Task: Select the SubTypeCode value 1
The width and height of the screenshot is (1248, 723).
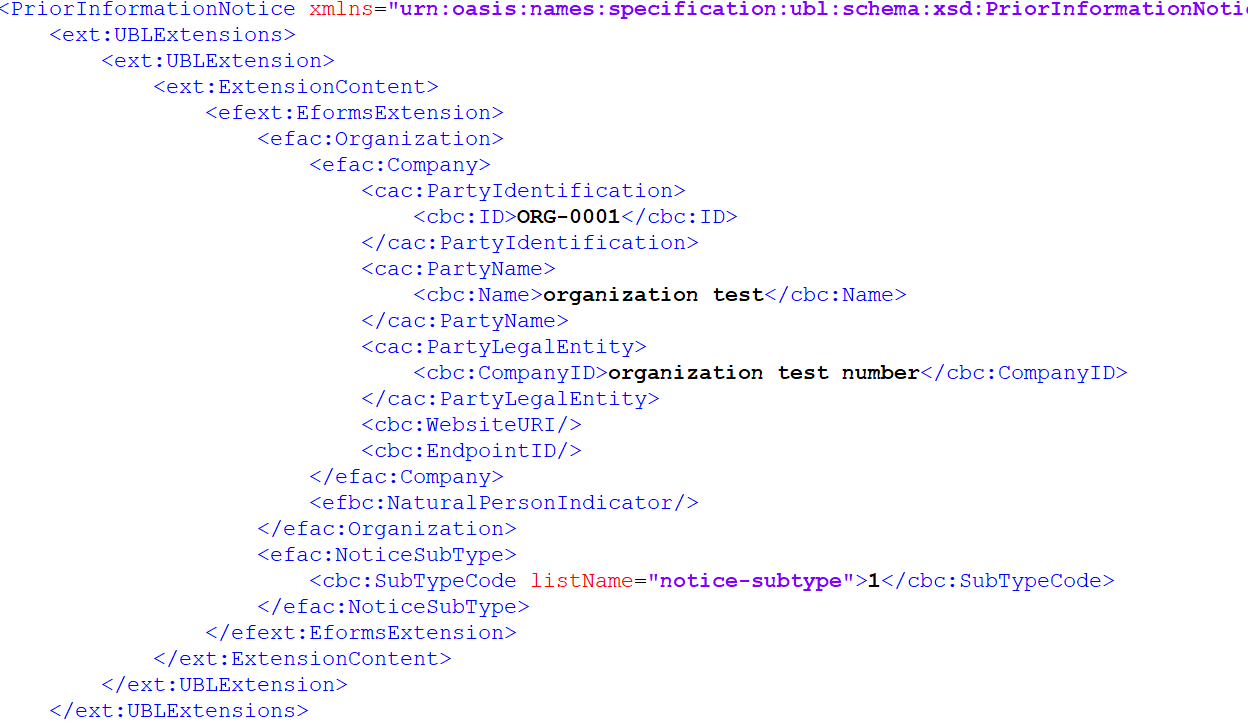Action: (x=874, y=581)
